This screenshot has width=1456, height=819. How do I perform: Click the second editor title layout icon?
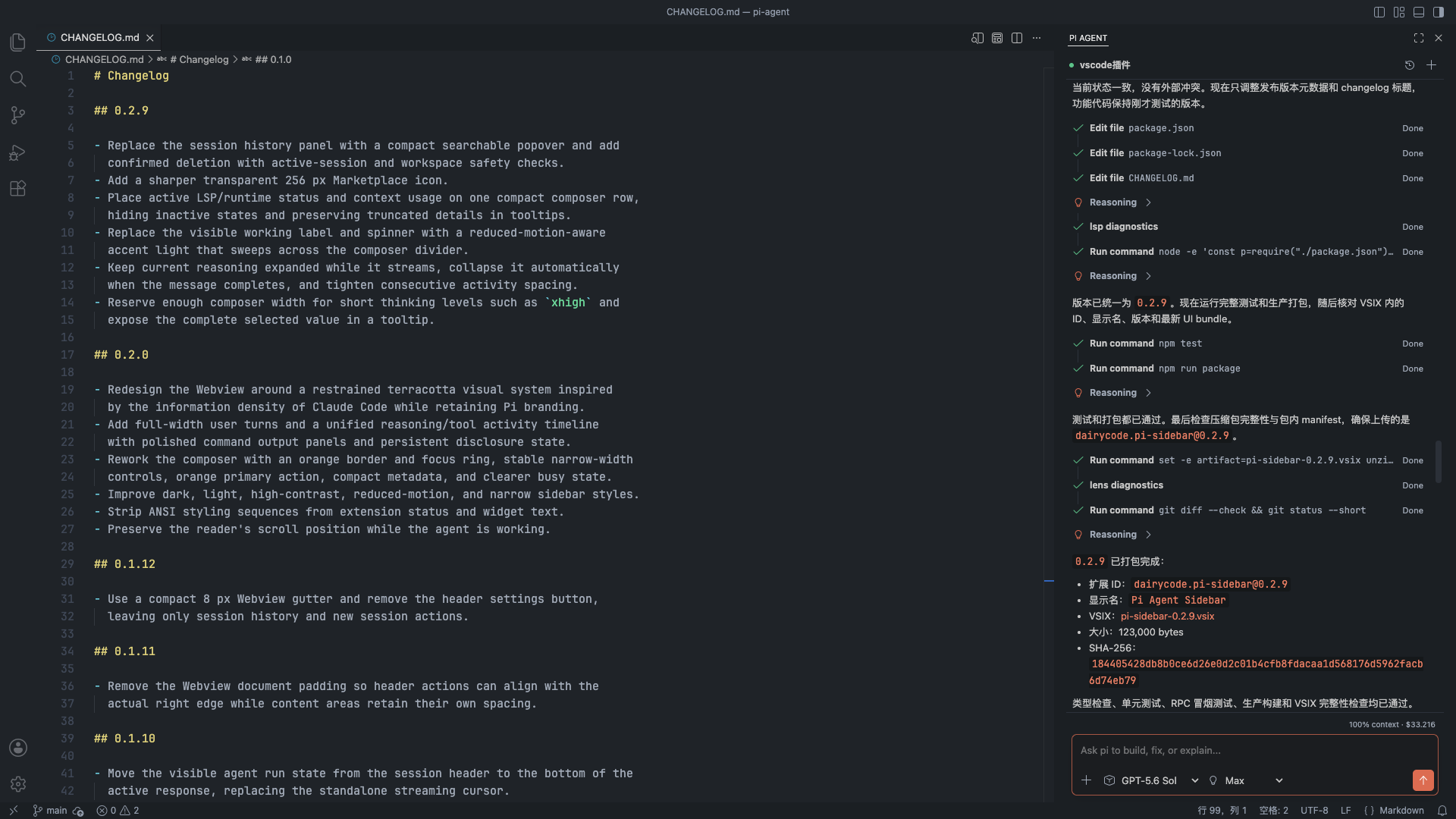[x=997, y=38]
